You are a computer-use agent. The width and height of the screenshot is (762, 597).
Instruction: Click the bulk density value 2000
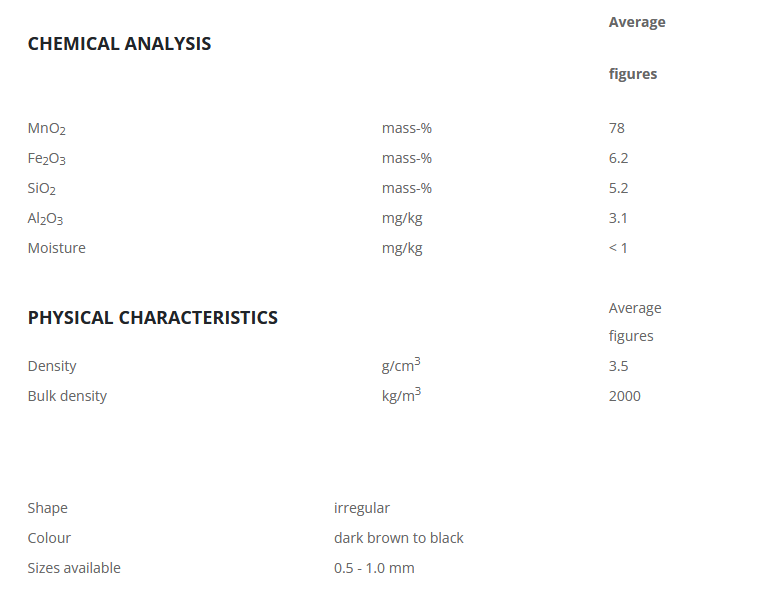click(x=624, y=396)
